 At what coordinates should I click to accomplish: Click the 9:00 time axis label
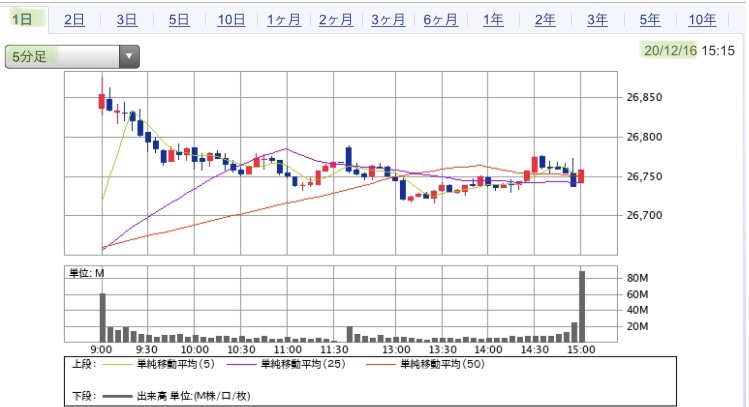[101, 350]
